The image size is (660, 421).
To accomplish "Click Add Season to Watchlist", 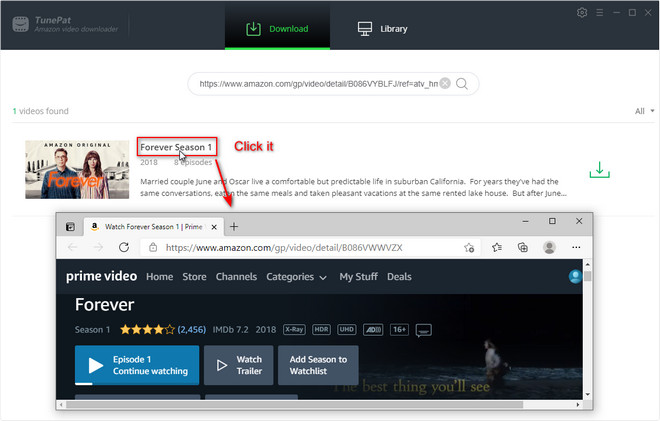I will click(x=318, y=365).
